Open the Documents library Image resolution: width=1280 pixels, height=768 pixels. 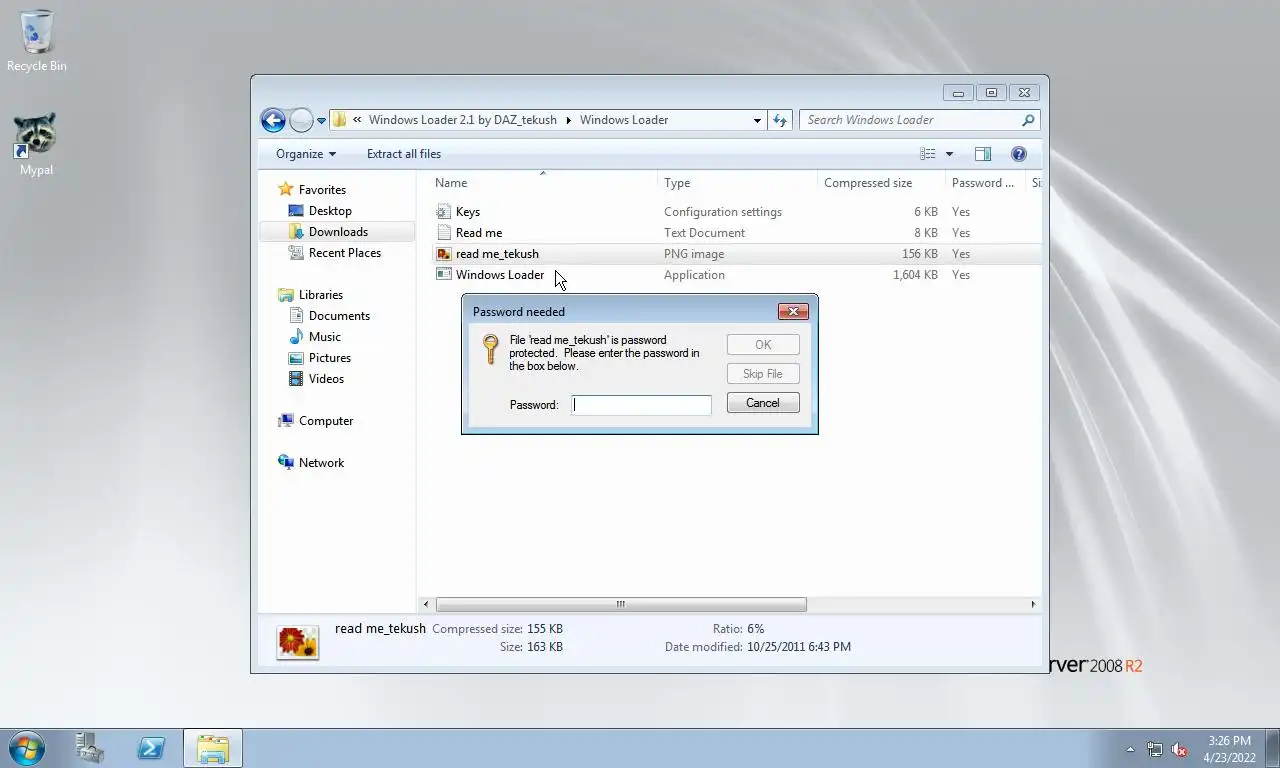click(339, 316)
